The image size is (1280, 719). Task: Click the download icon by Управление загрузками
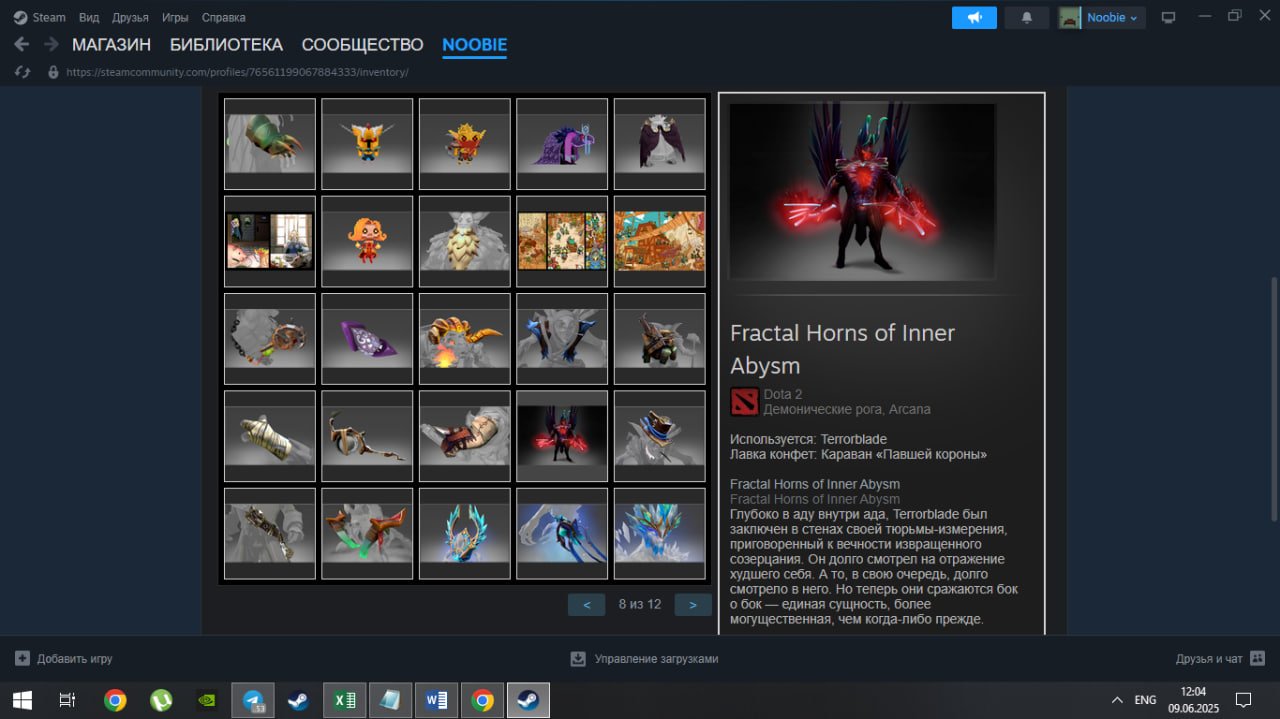(x=578, y=658)
